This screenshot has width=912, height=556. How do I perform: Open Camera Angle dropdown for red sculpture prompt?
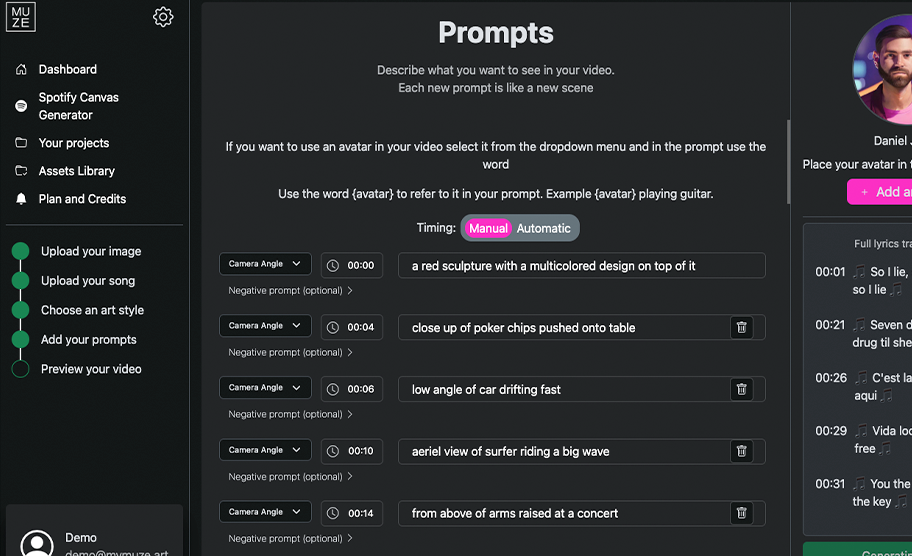tap(265, 264)
